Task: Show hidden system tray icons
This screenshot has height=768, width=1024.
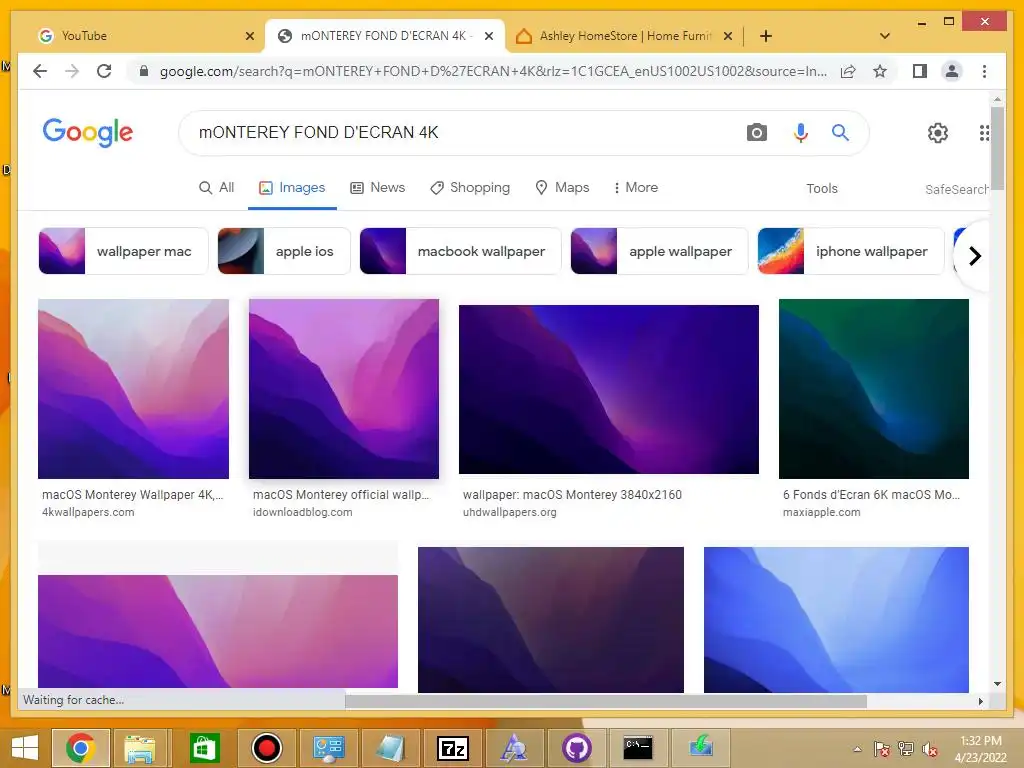Action: pos(857,749)
